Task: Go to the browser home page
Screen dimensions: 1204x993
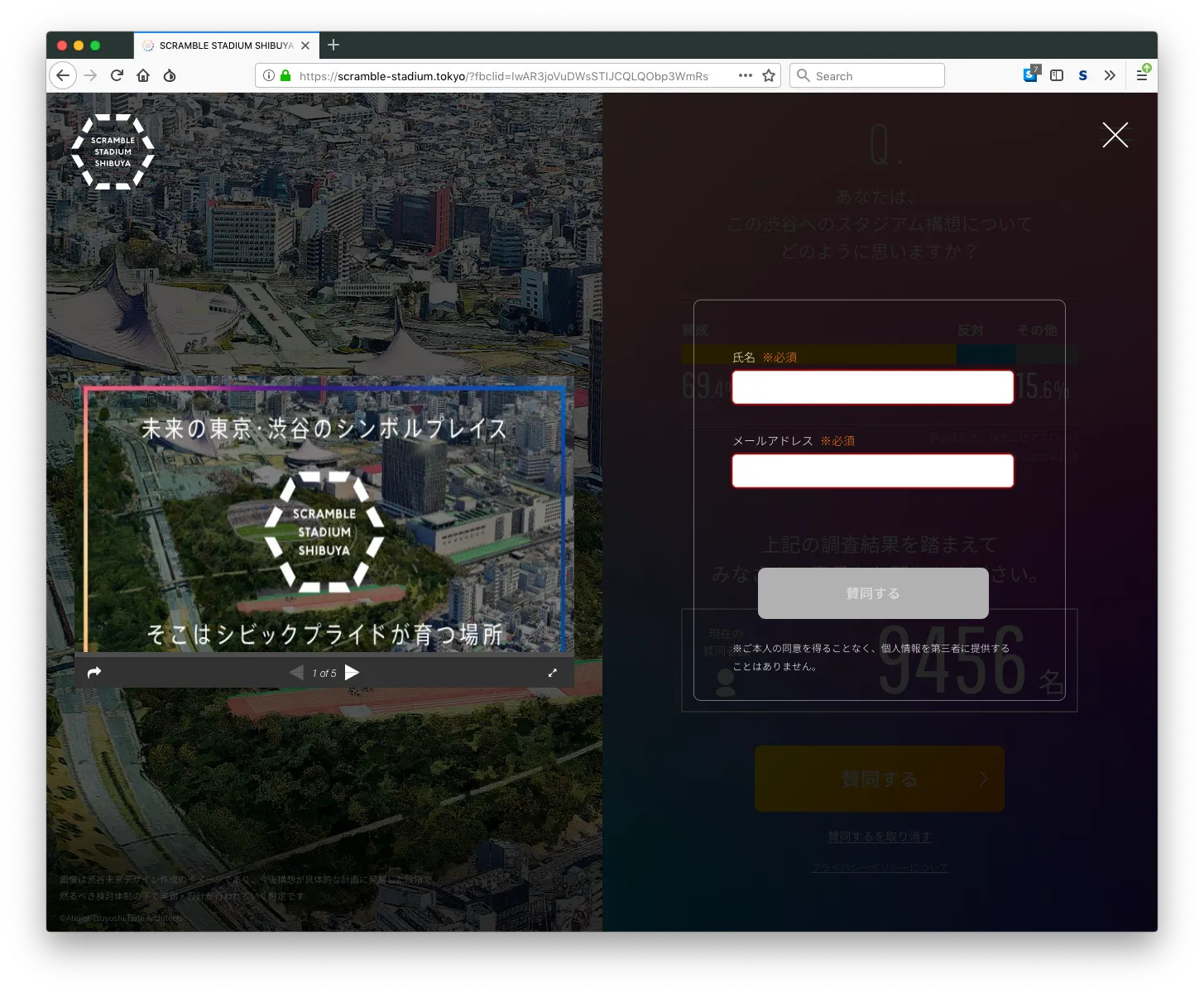Action: click(143, 75)
